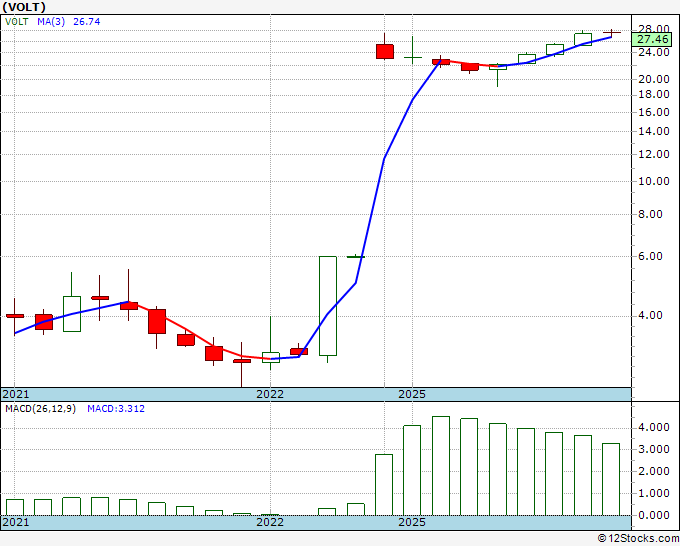Click the 2021 label on price chart timeline
The width and height of the screenshot is (680, 546).
click(x=16, y=394)
